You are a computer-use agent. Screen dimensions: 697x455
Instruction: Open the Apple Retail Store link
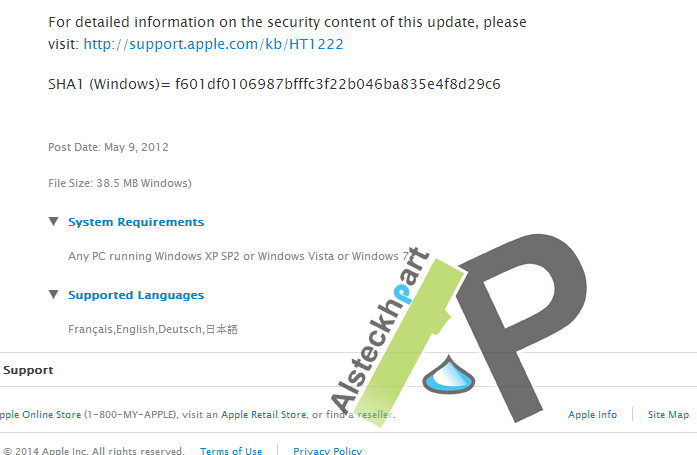[264, 415]
